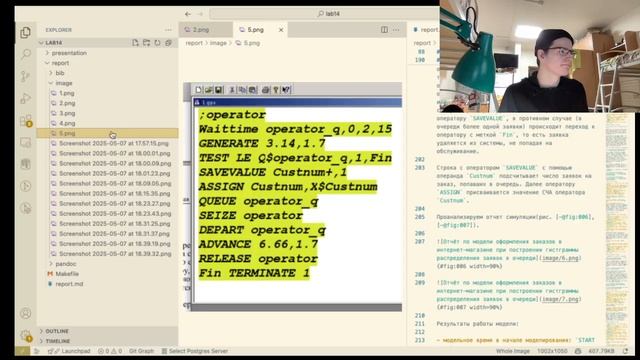Open the Run and Debug view
The height and width of the screenshot is (360, 640).
pyautogui.click(x=25, y=98)
